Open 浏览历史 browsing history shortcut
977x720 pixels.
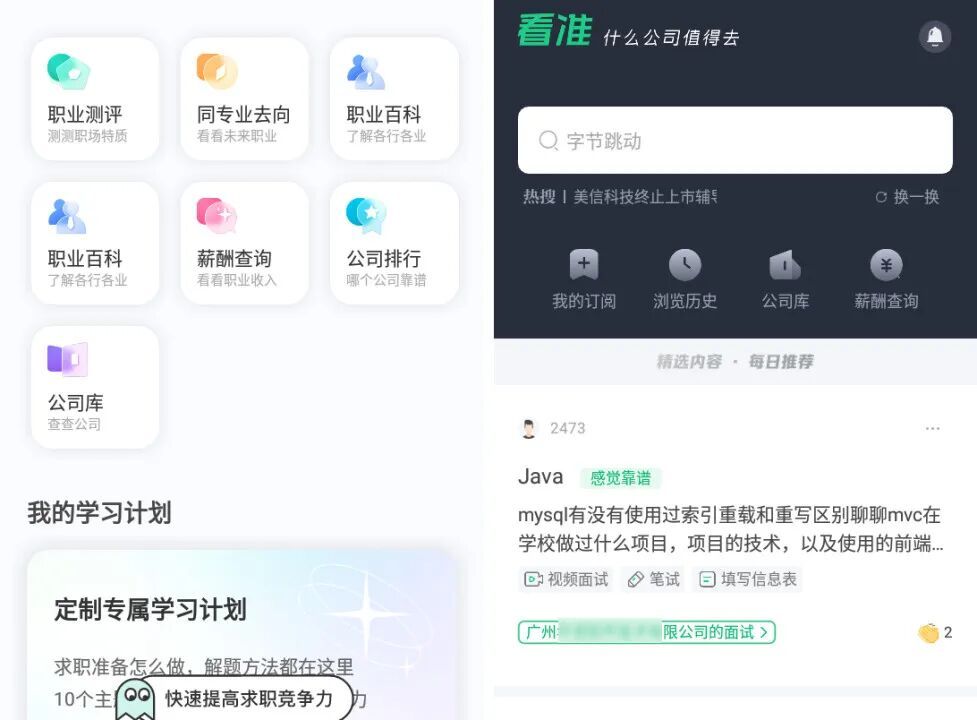[x=685, y=280]
